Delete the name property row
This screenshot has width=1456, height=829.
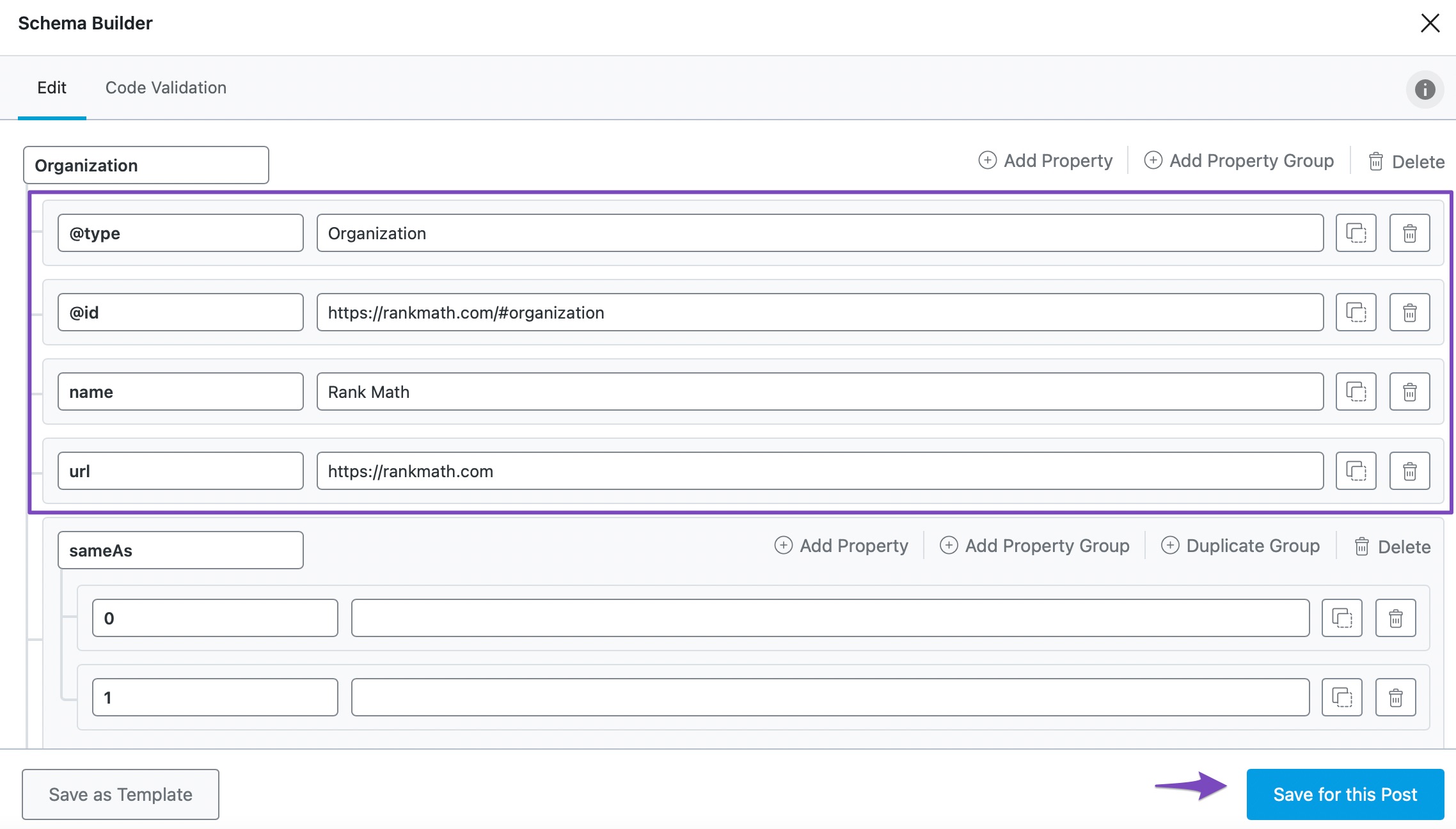click(x=1409, y=391)
